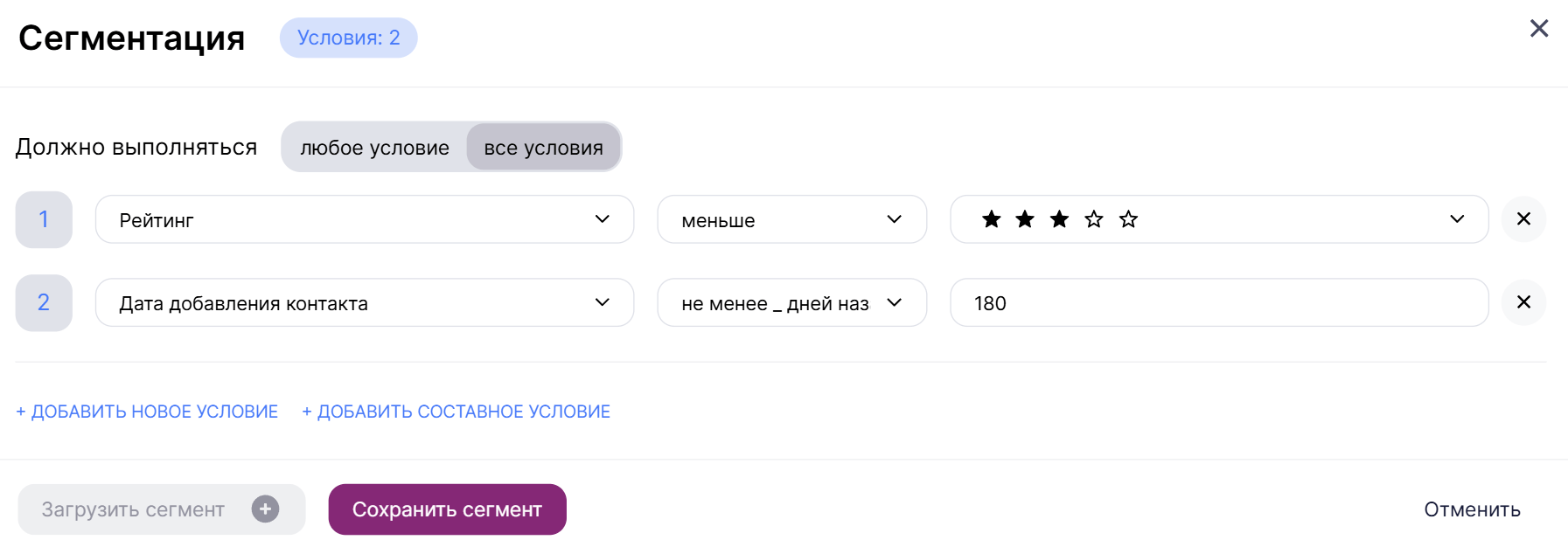Click the fifth empty star icon
Image resolution: width=1568 pixels, height=547 pixels.
1128,219
